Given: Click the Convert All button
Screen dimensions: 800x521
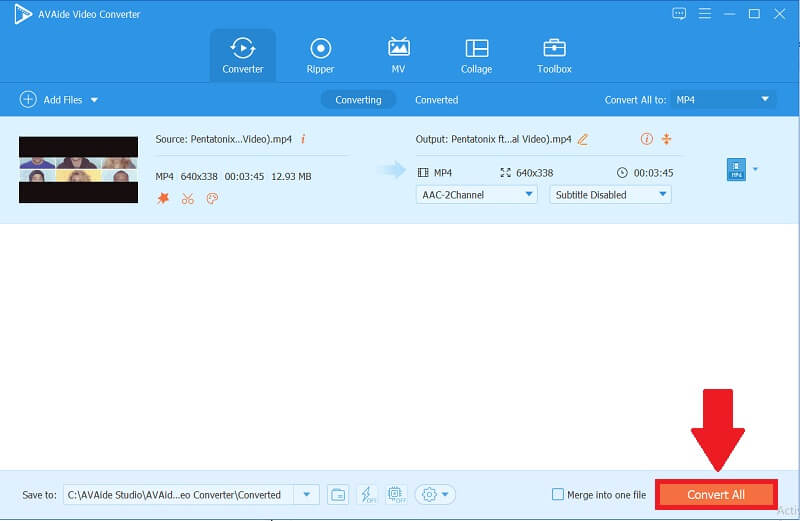Looking at the screenshot, I should pos(716,494).
